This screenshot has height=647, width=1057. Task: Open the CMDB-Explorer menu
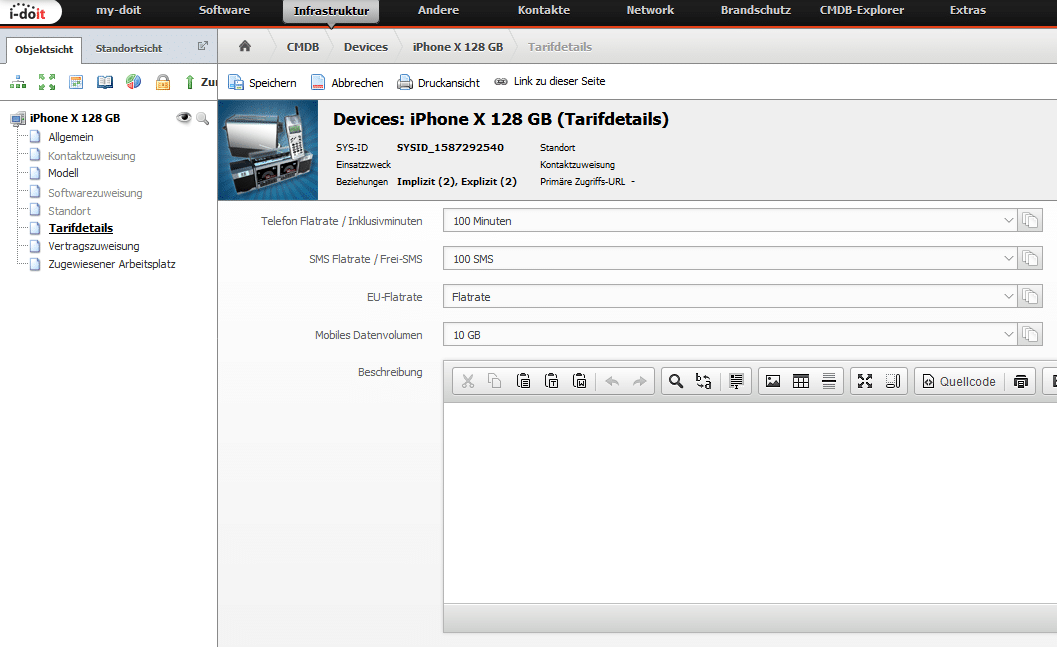click(x=862, y=10)
